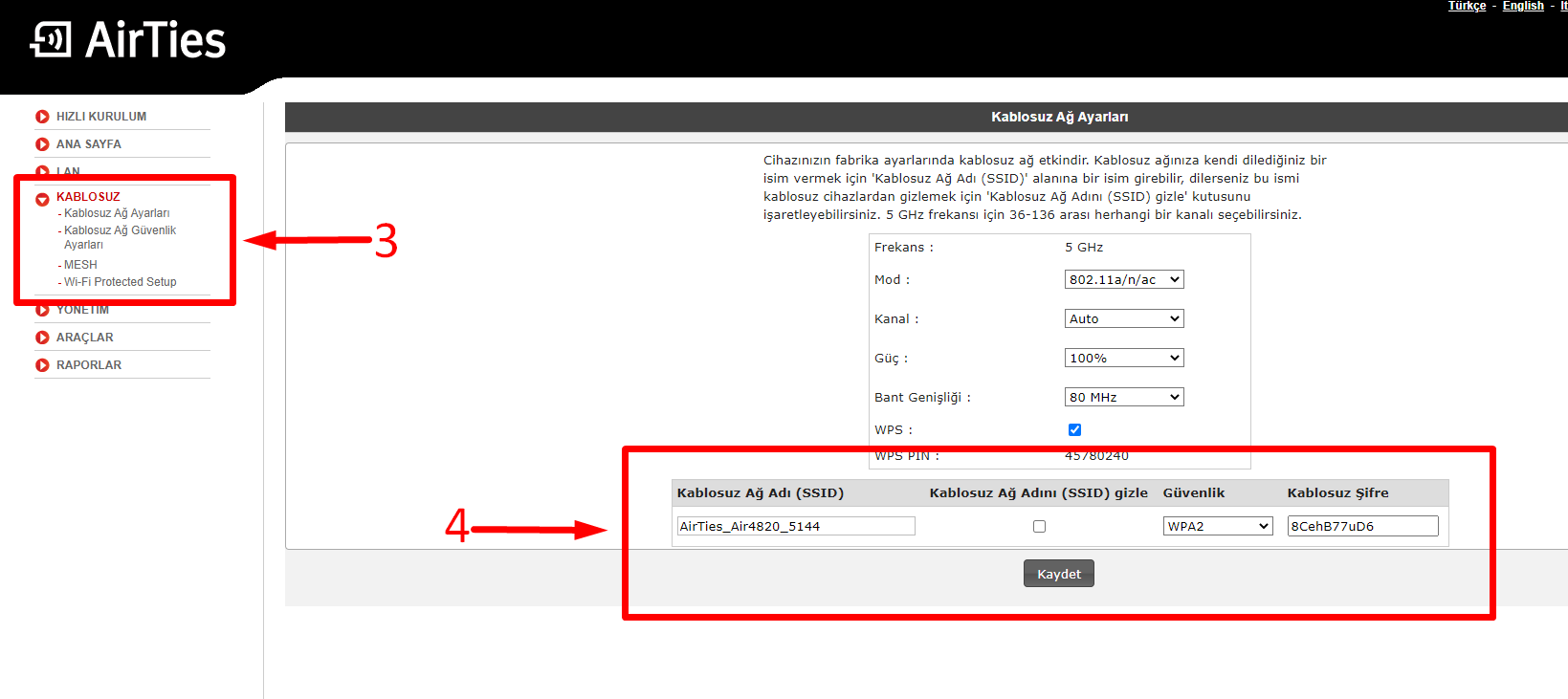Click the arrow icon beside ARAÇLAR
The image size is (1568, 699).
click(x=42, y=338)
